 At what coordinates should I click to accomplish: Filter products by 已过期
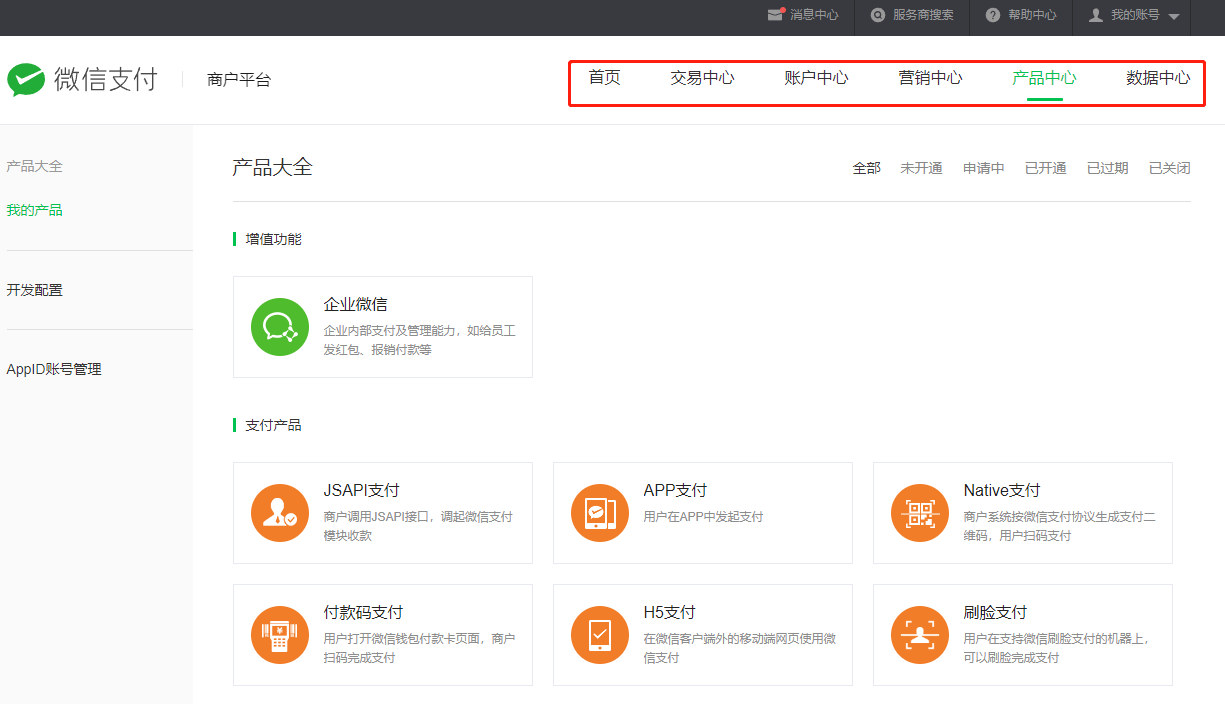(x=1108, y=168)
